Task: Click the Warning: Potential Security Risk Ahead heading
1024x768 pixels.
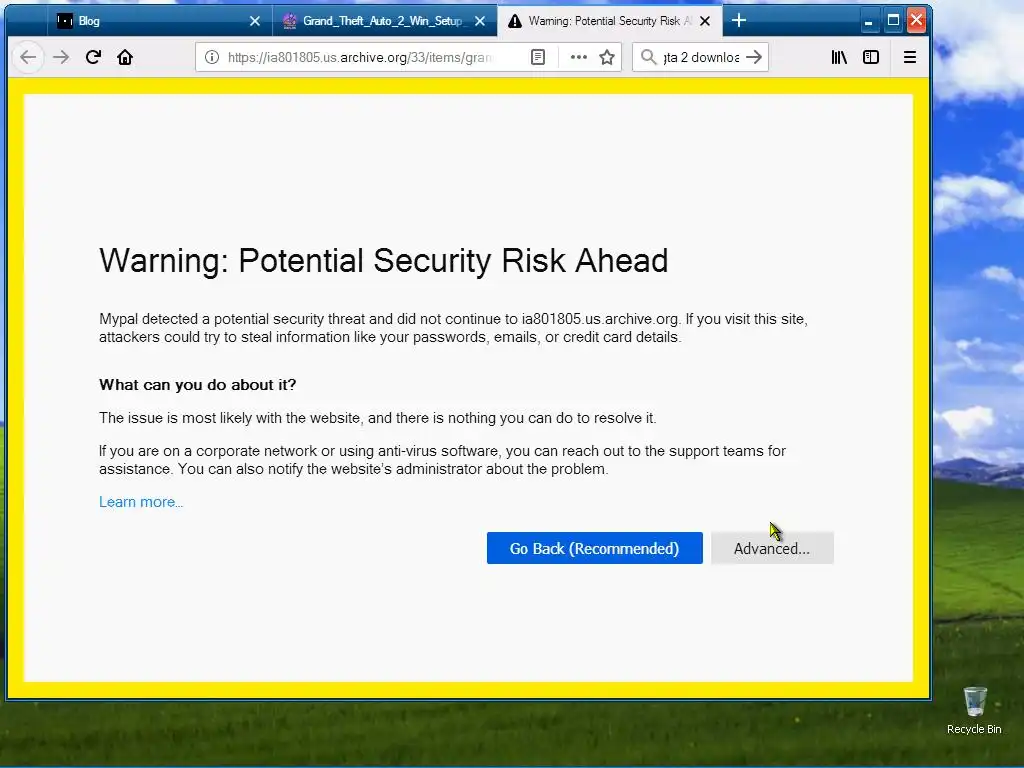Action: coord(383,261)
